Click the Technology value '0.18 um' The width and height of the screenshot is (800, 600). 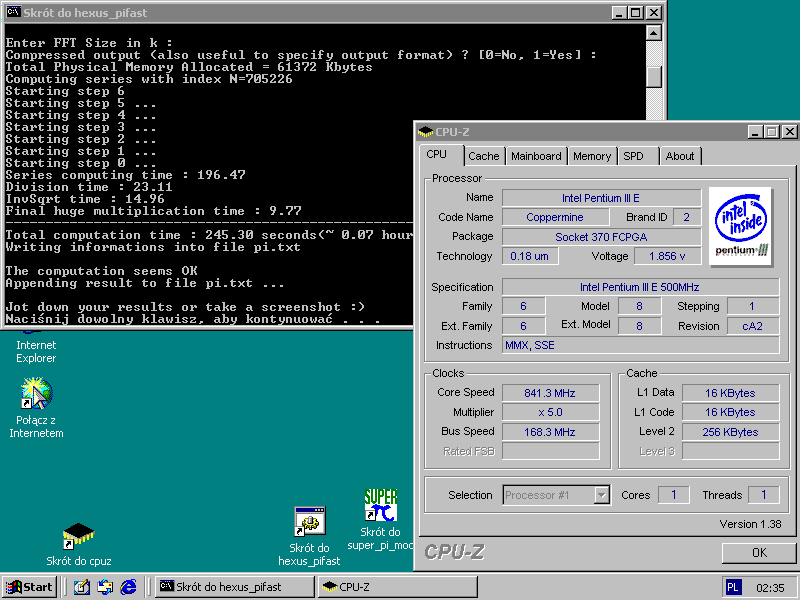point(530,256)
